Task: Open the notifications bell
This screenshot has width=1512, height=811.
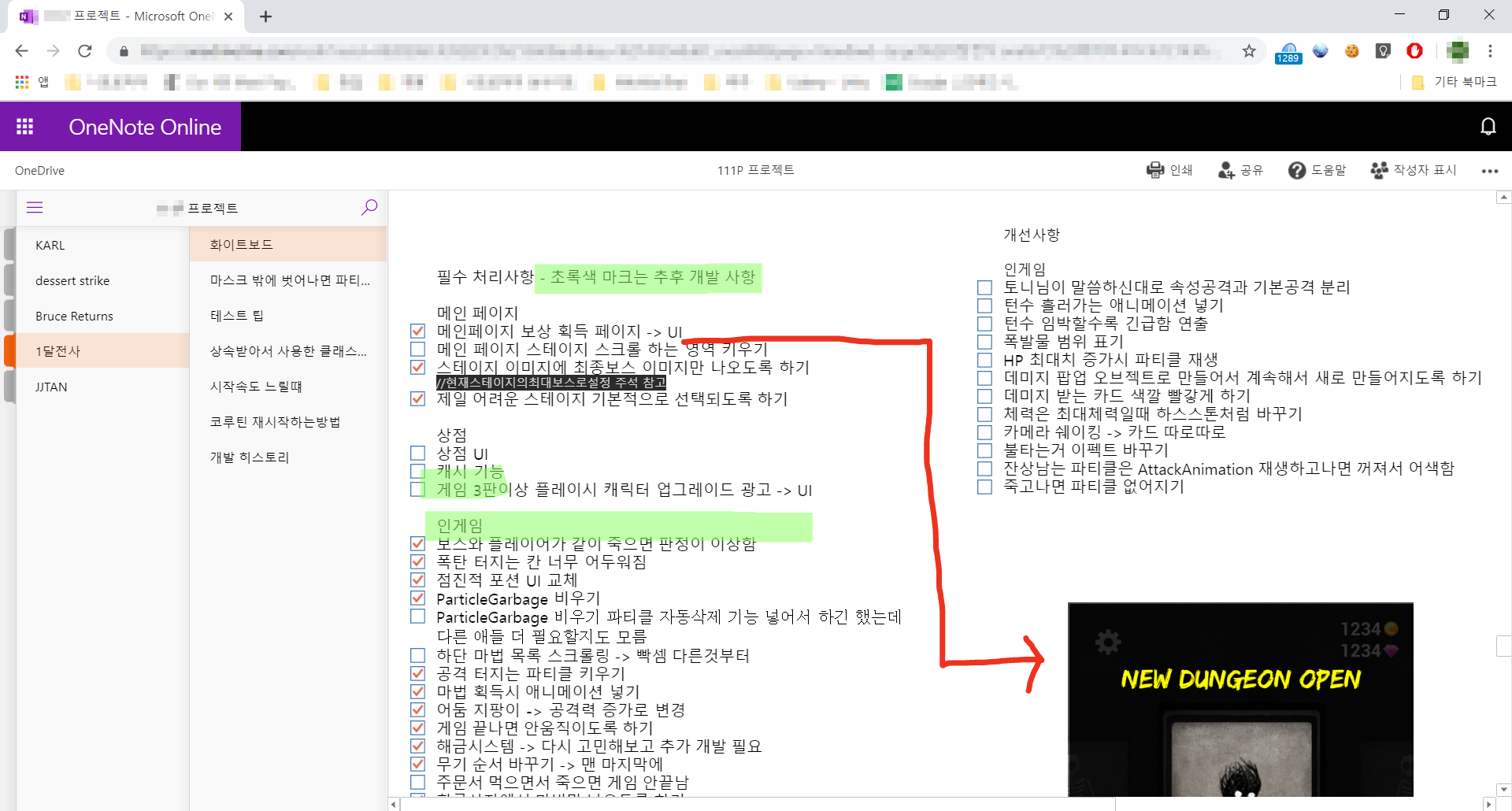Action: (1488, 126)
